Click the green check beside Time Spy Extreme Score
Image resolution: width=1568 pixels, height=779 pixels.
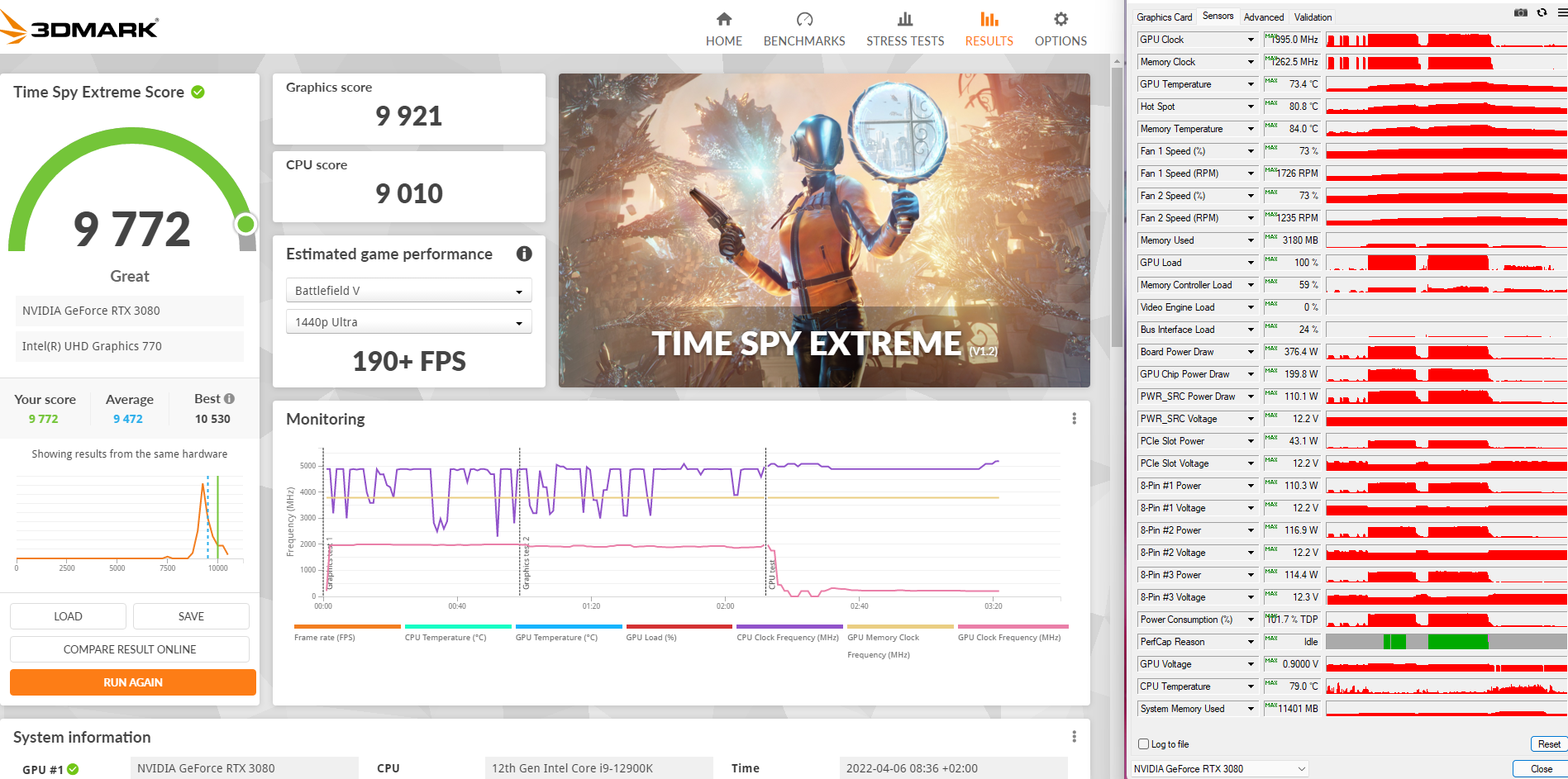click(198, 92)
